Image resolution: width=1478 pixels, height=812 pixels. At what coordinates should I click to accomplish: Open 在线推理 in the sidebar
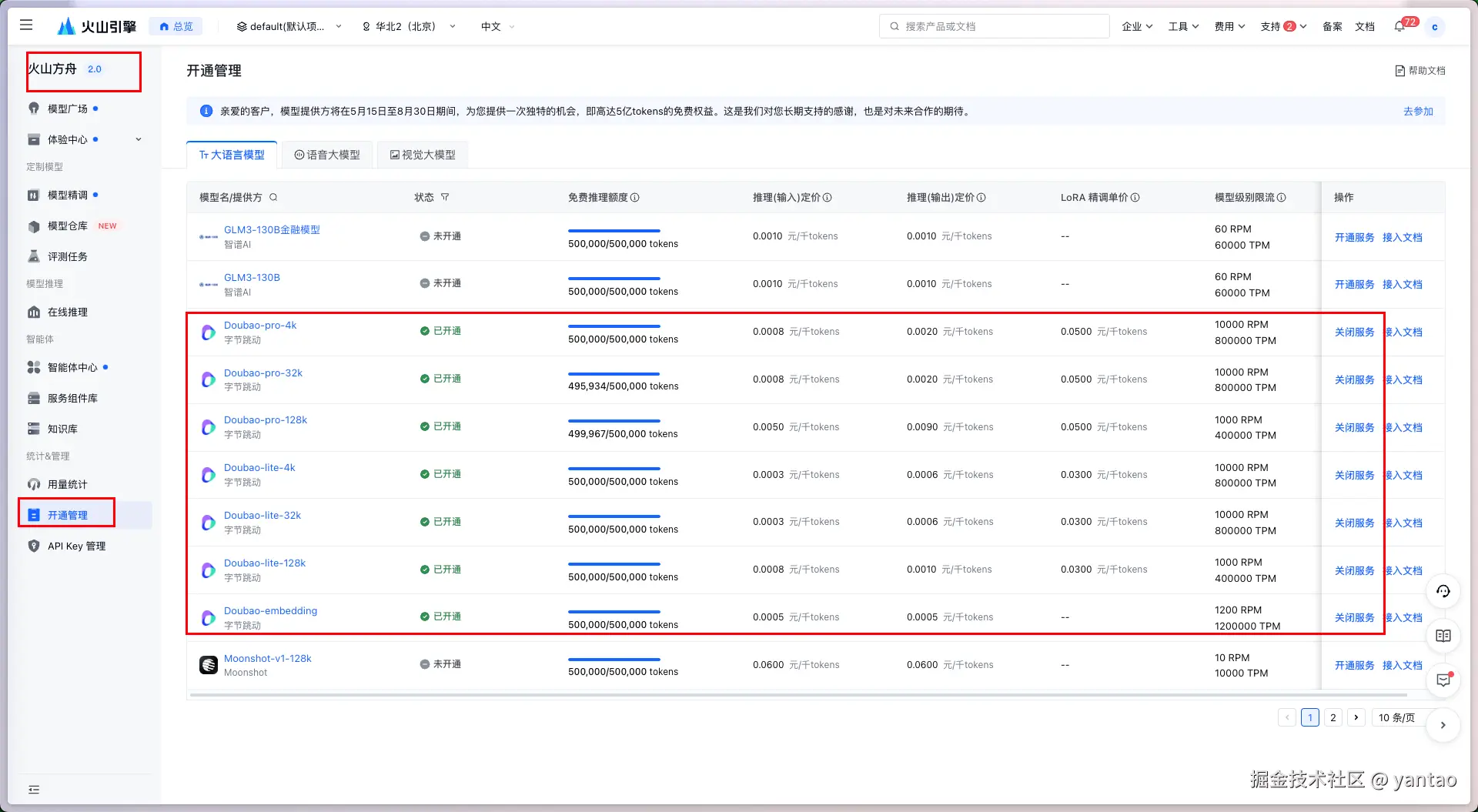click(68, 312)
